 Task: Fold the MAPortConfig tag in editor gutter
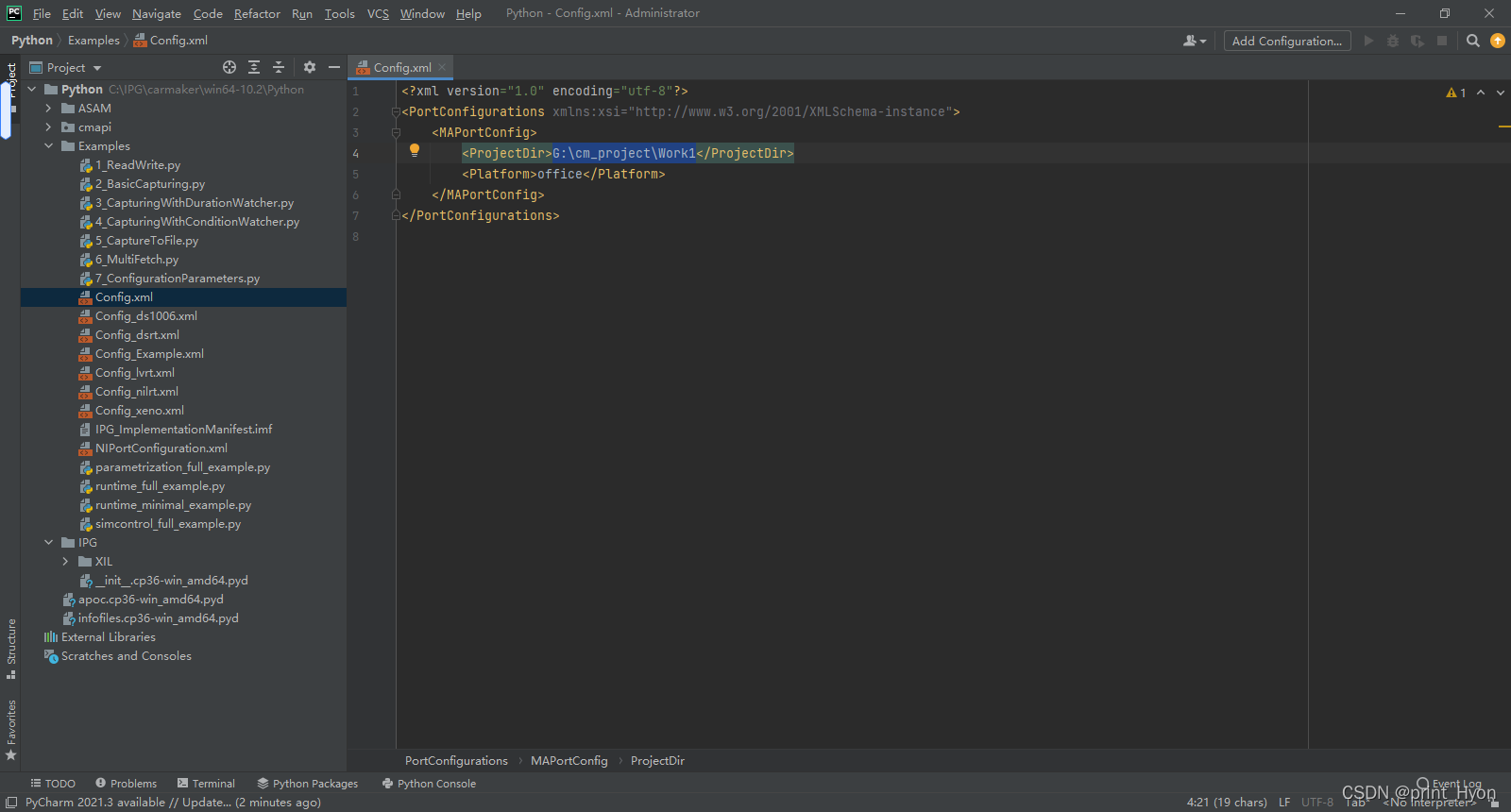396,132
